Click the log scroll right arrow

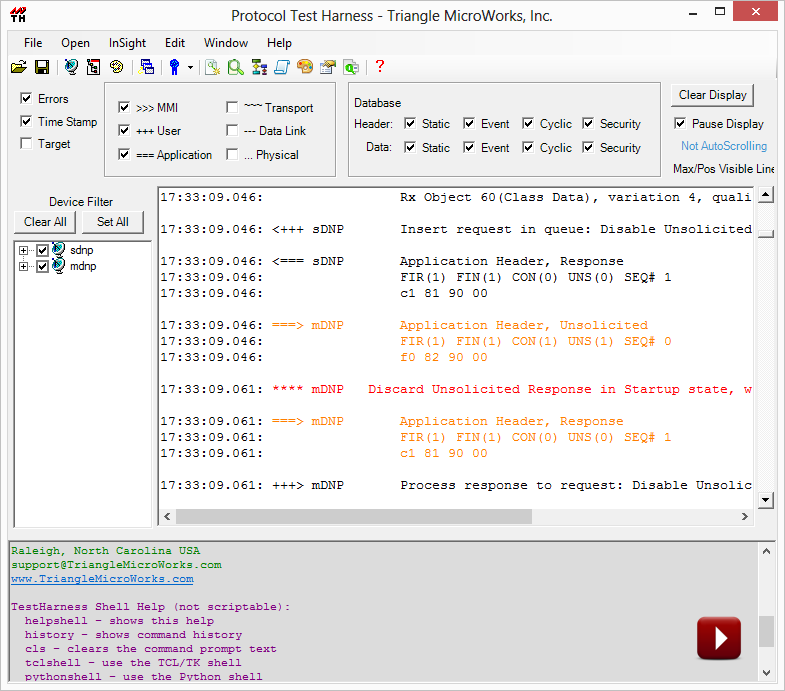pyautogui.click(x=744, y=517)
